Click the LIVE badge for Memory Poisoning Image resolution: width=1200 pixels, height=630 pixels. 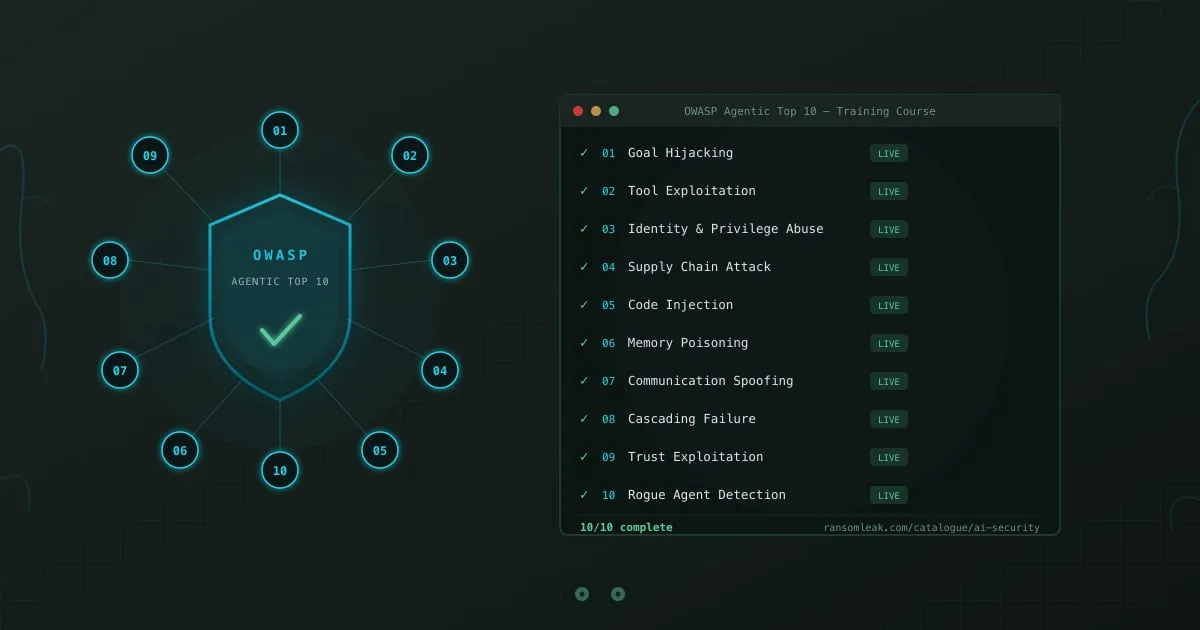(889, 343)
